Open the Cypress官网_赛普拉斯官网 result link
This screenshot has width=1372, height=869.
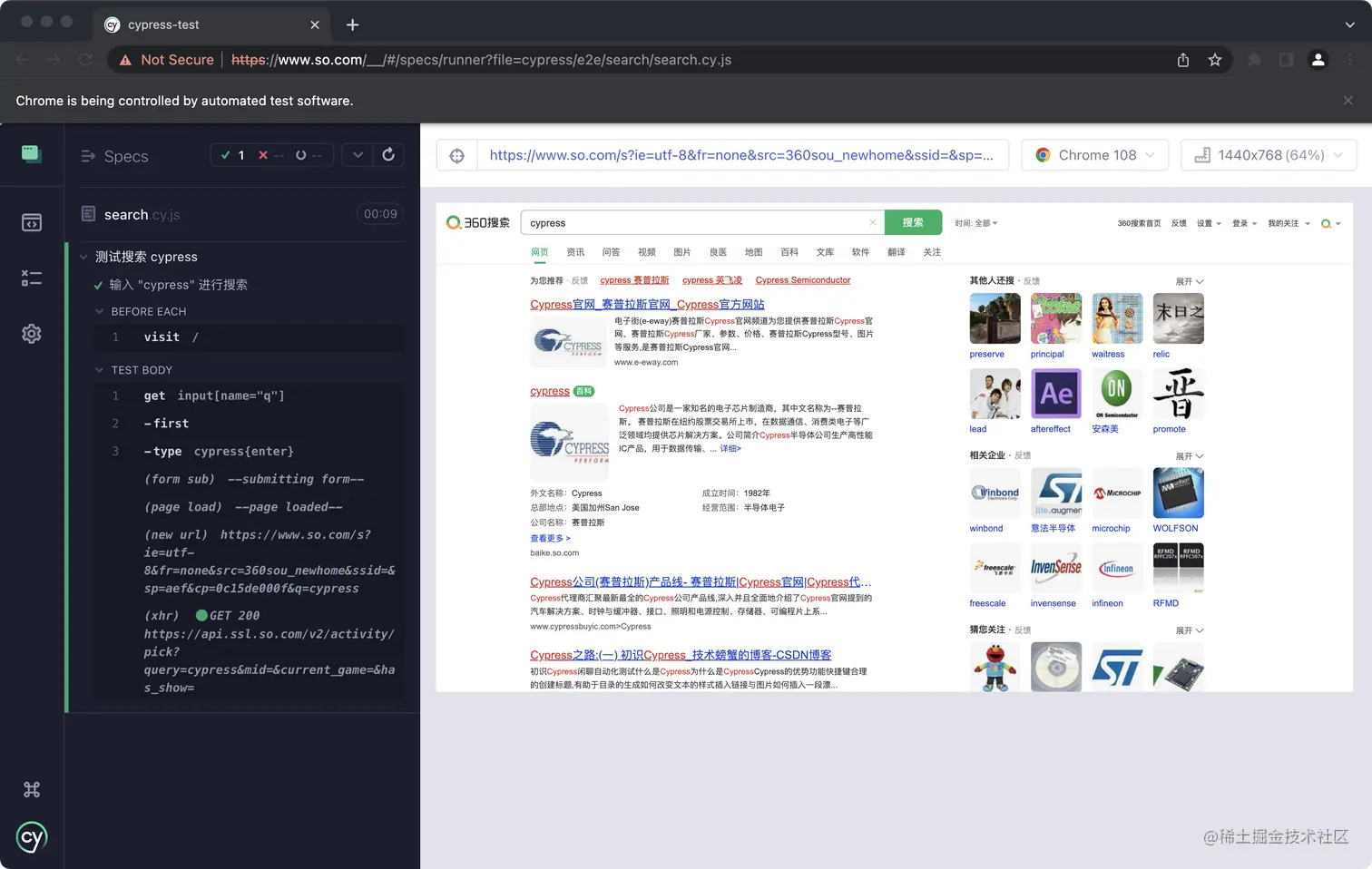[x=647, y=305]
